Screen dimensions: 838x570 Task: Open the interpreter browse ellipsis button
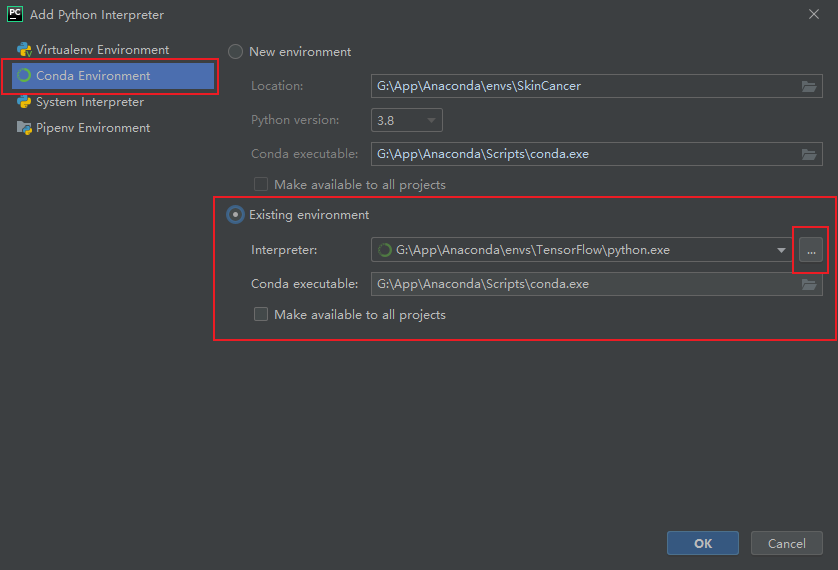(811, 251)
